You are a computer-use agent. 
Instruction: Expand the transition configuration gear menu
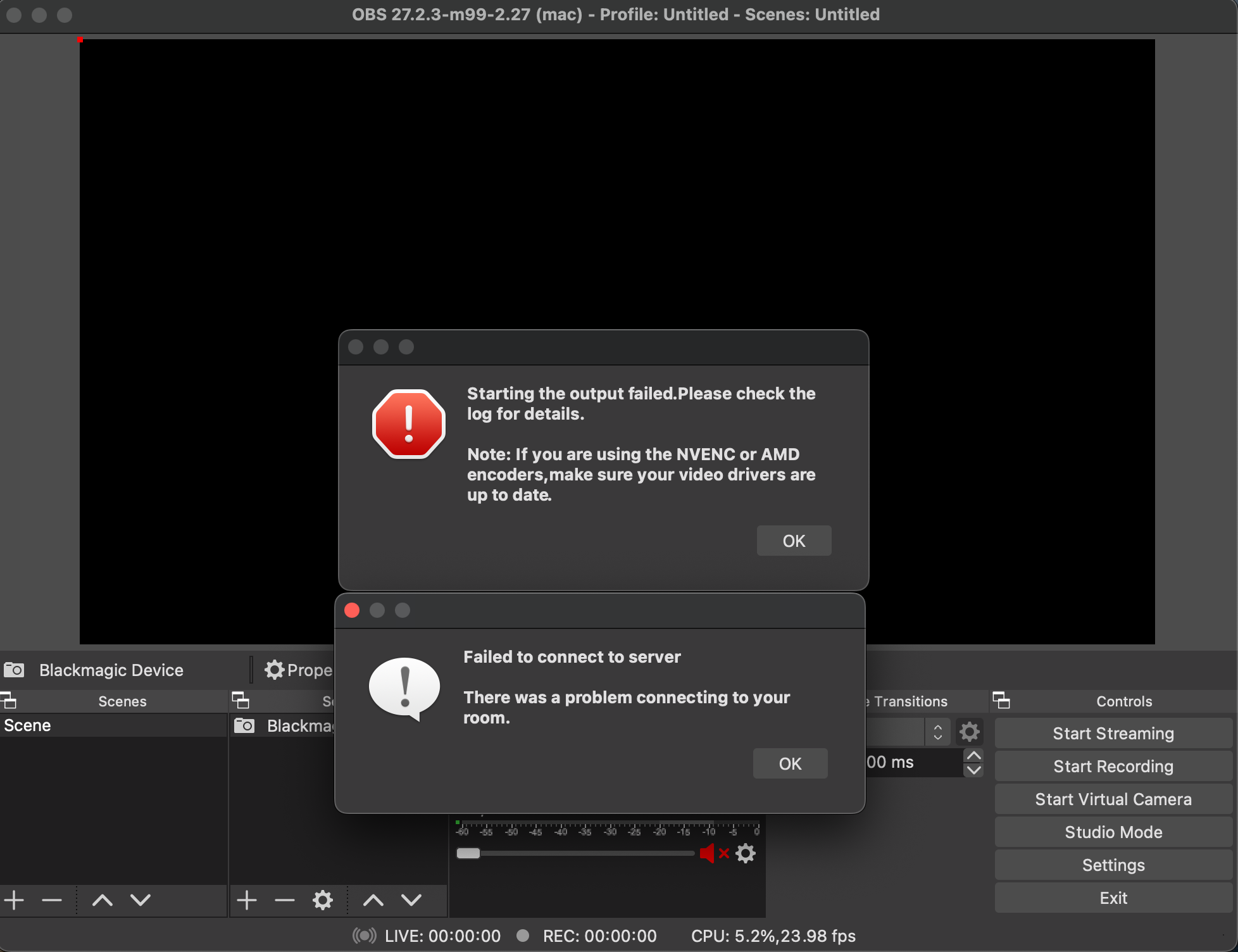[970, 732]
